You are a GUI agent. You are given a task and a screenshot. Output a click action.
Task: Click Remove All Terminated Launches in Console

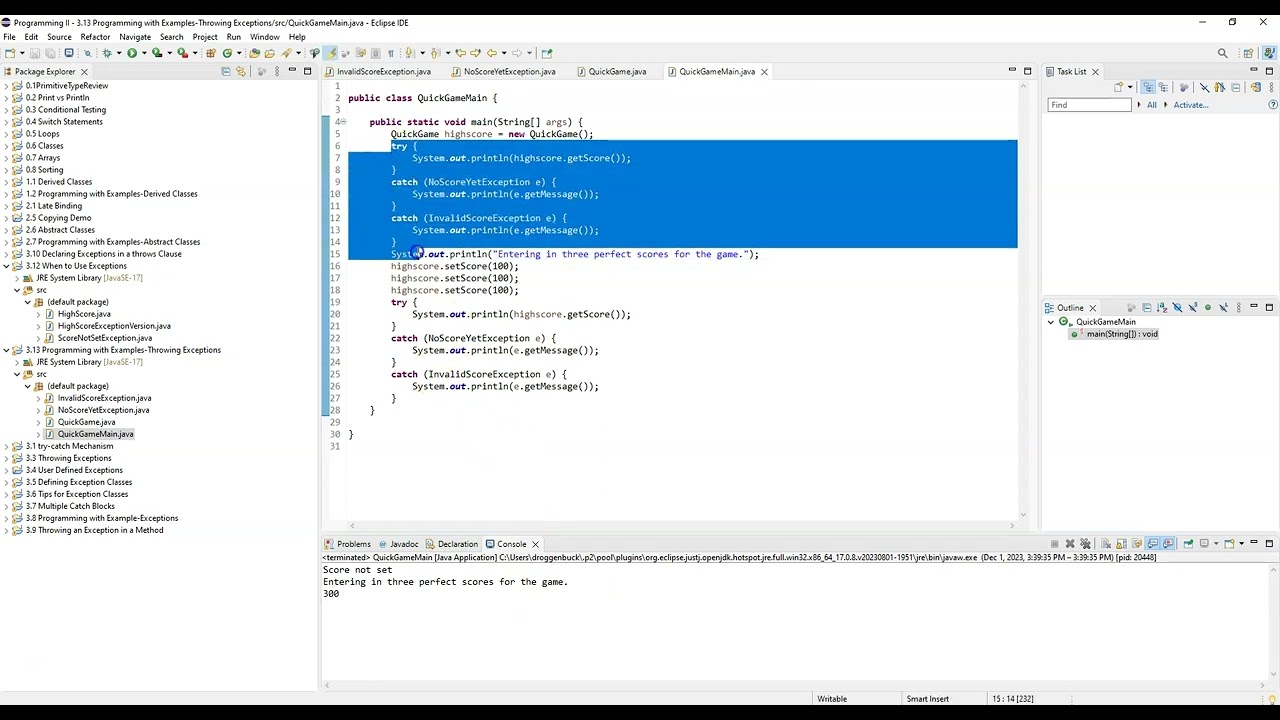pyautogui.click(x=1085, y=544)
